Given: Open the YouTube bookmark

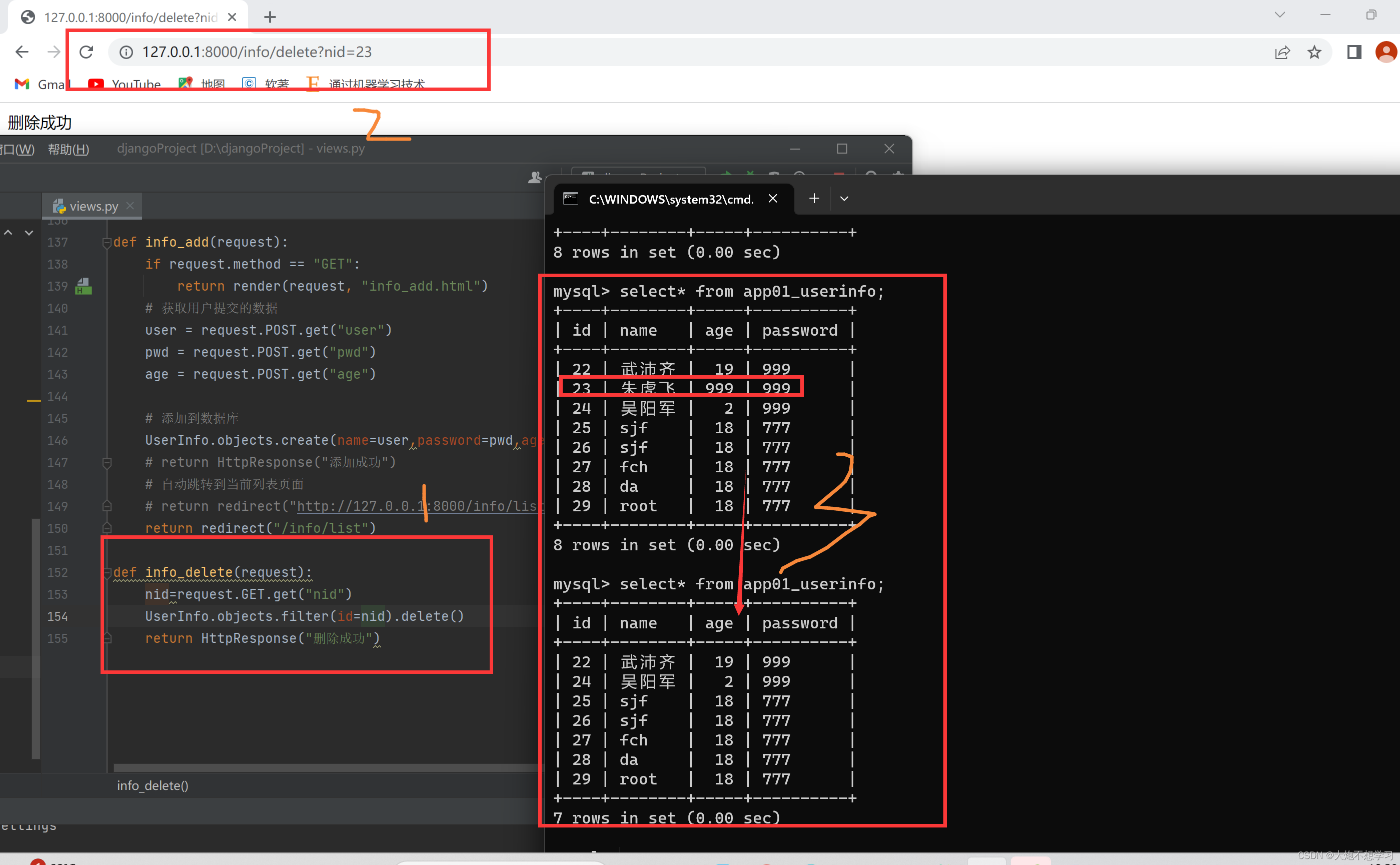Looking at the screenshot, I should [x=125, y=84].
